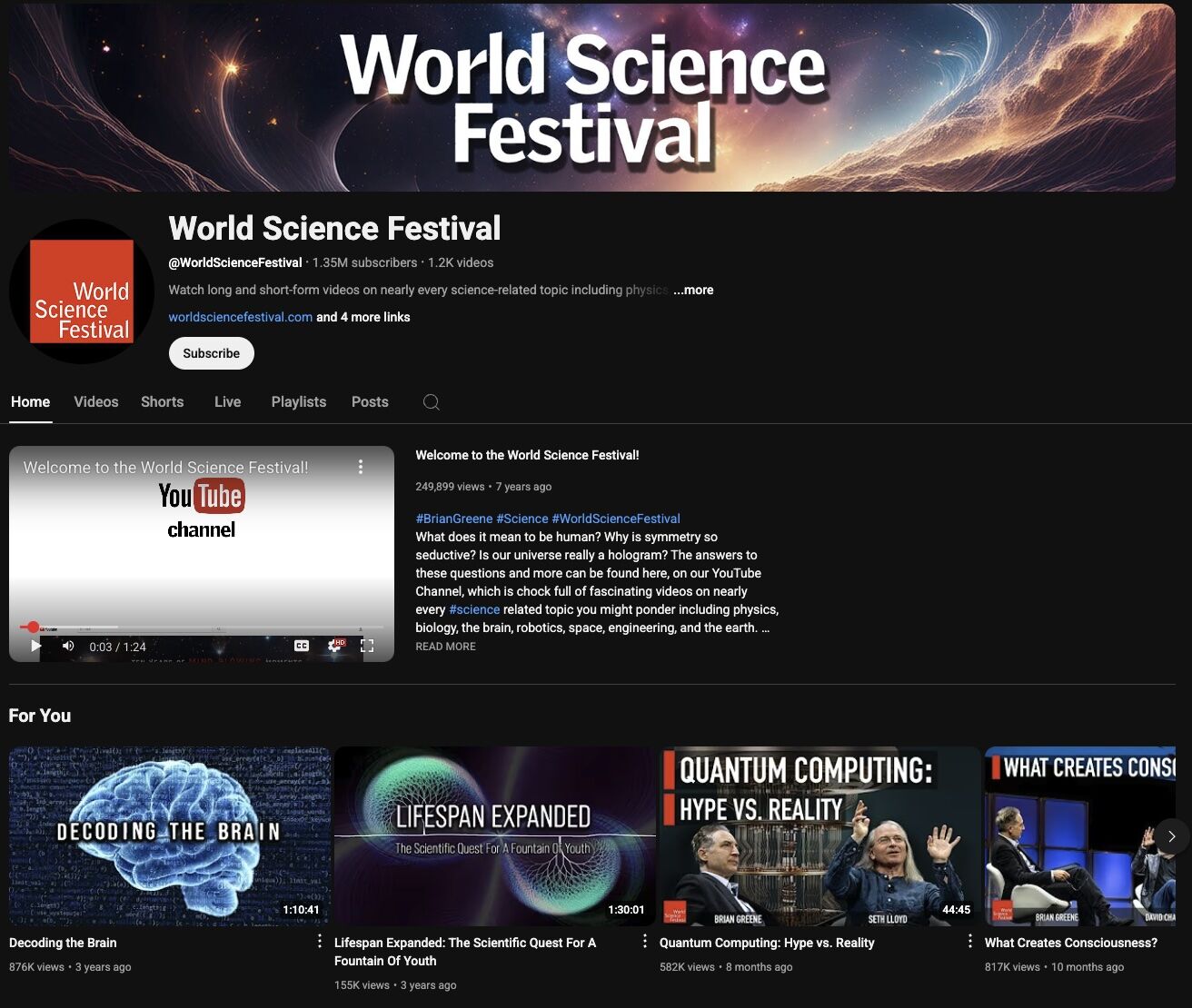Click the #Science hashtag above the description
This screenshot has height=1008, width=1192.
pyautogui.click(x=521, y=519)
